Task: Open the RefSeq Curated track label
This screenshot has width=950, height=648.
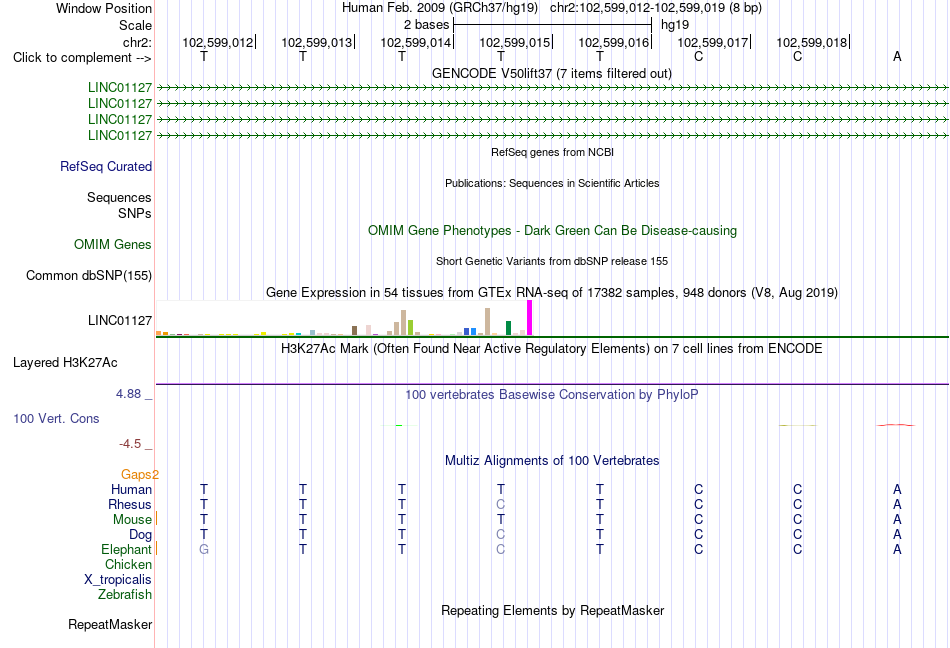Action: click(x=106, y=166)
